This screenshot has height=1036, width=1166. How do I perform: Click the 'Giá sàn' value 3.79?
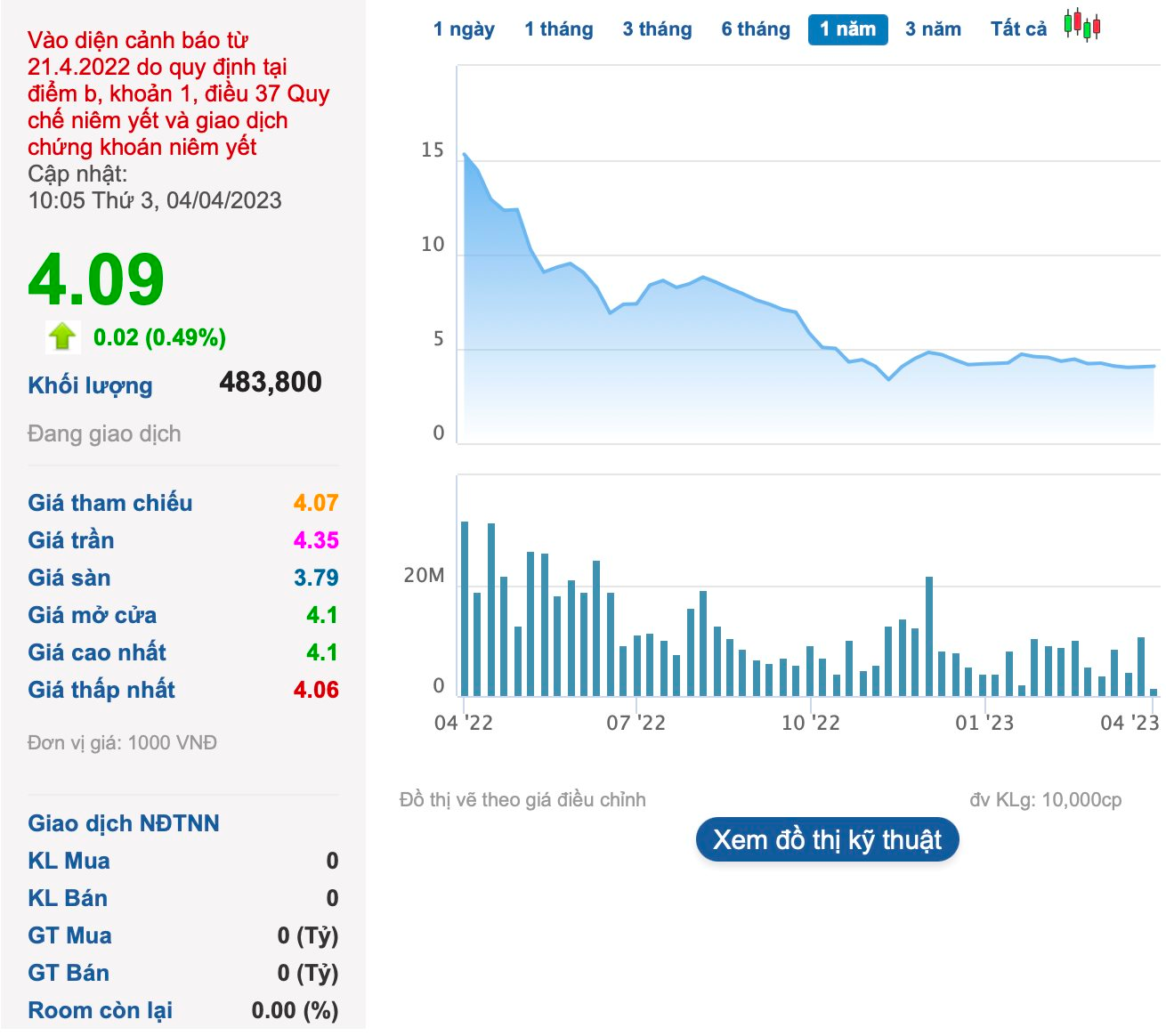pyautogui.click(x=316, y=578)
